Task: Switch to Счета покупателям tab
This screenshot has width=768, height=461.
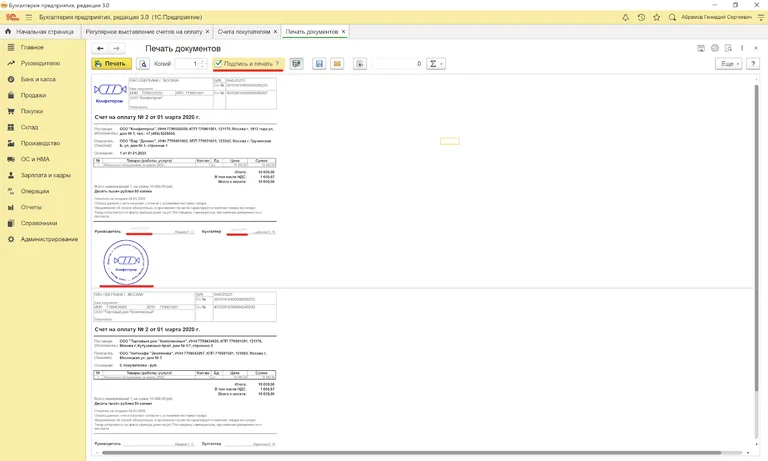Action: tap(244, 32)
